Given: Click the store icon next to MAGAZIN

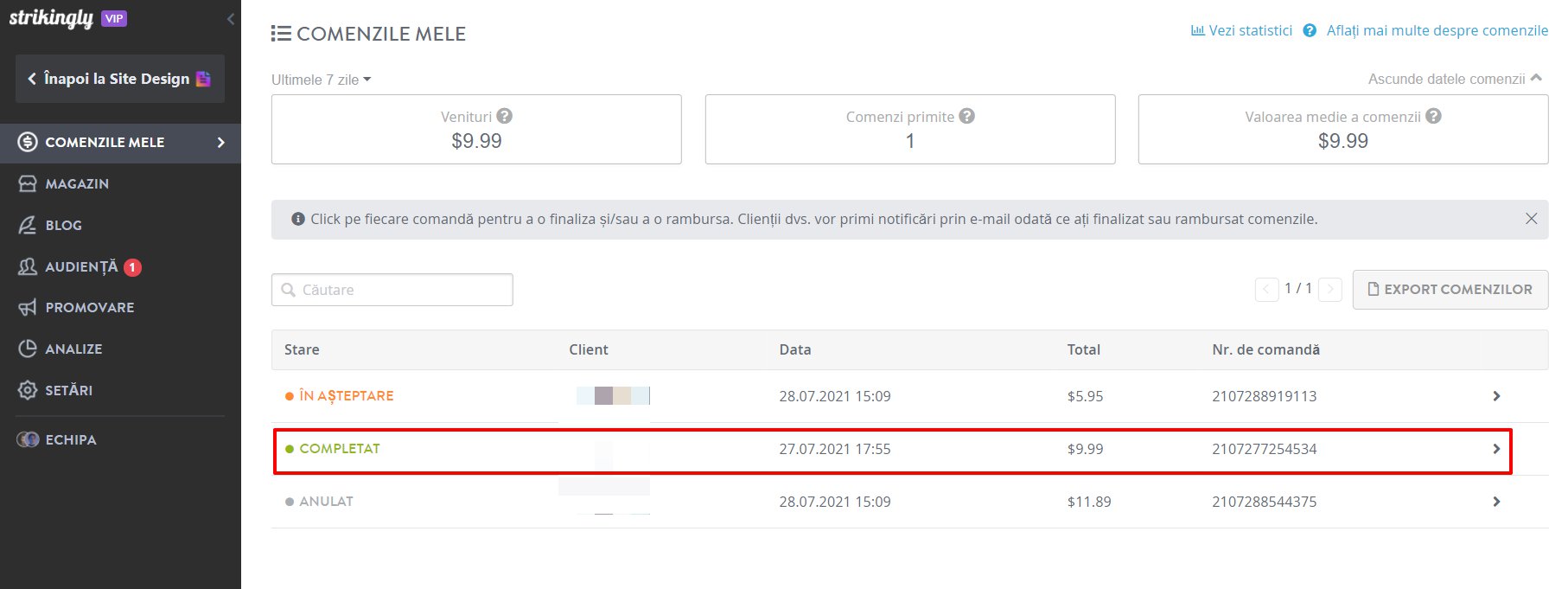Looking at the screenshot, I should click(x=28, y=183).
